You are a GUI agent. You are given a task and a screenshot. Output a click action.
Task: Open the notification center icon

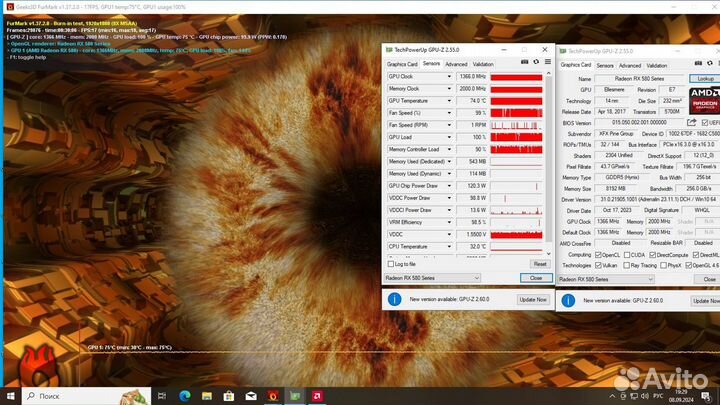(706, 396)
